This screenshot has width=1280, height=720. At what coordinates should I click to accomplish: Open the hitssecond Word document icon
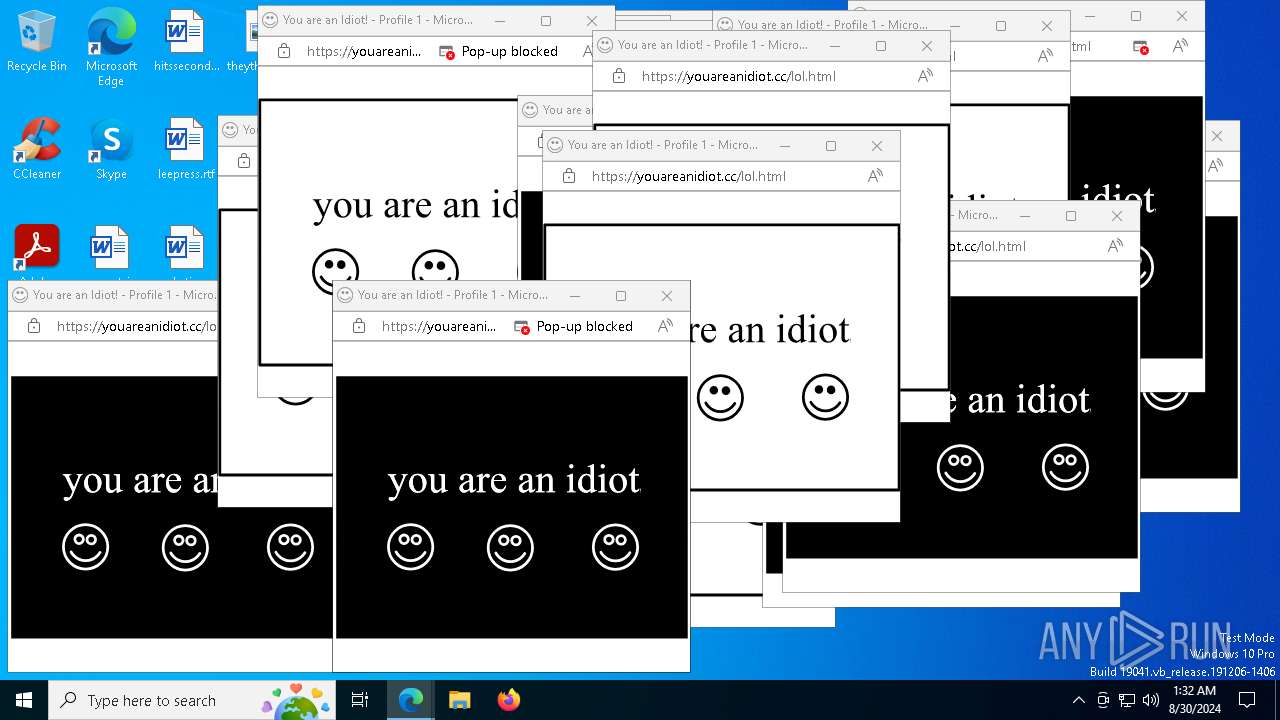tap(185, 40)
